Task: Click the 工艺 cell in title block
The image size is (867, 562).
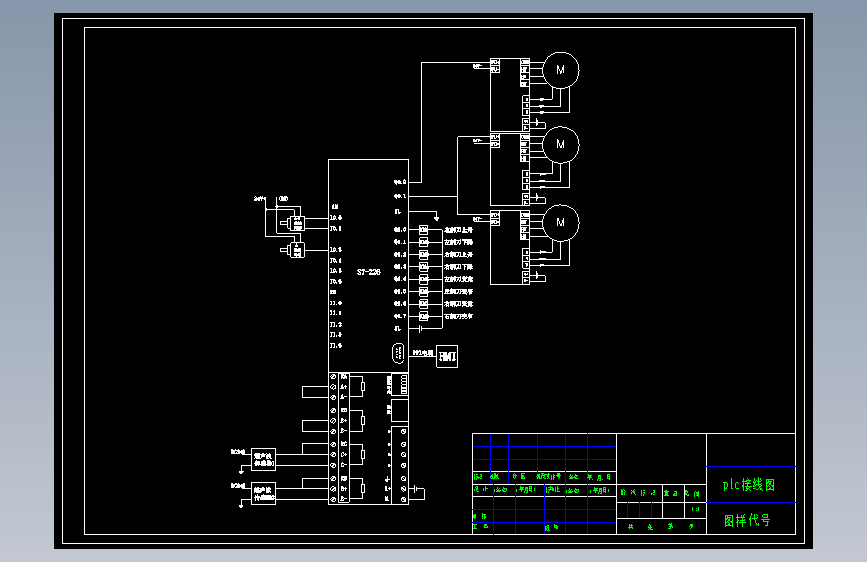Action: [x=481, y=526]
